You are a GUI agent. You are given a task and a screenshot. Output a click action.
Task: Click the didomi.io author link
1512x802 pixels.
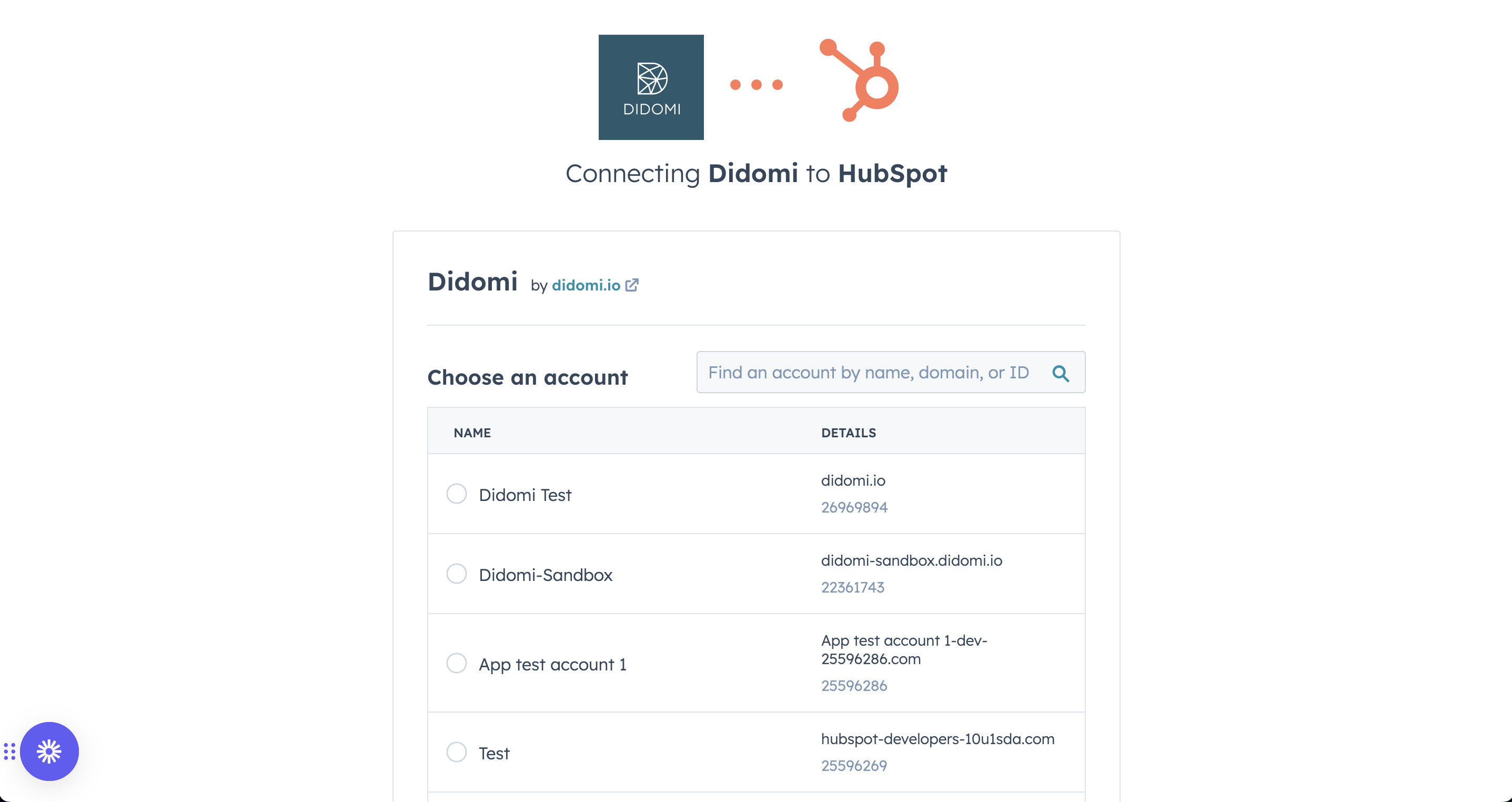[587, 285]
